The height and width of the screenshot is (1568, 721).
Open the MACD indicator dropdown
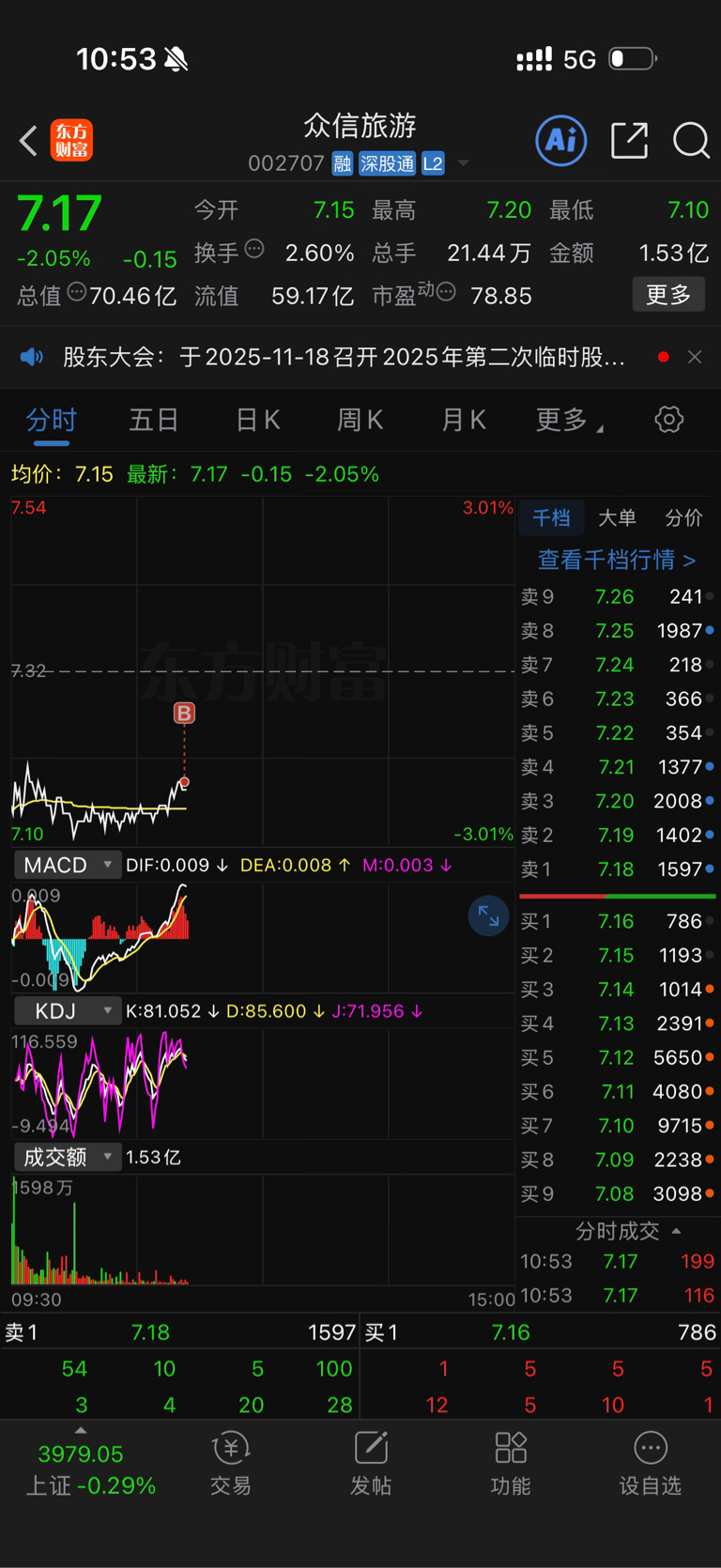coord(68,865)
